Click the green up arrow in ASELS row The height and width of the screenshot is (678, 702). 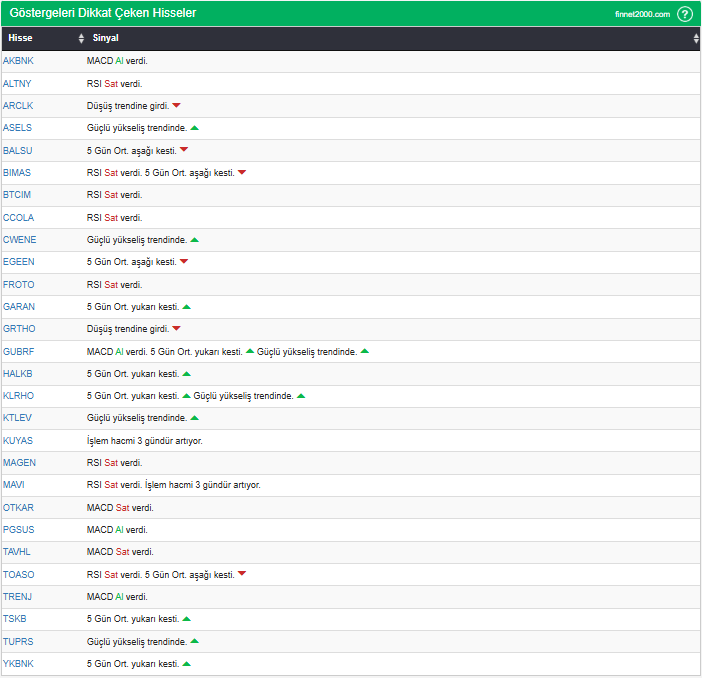click(195, 128)
